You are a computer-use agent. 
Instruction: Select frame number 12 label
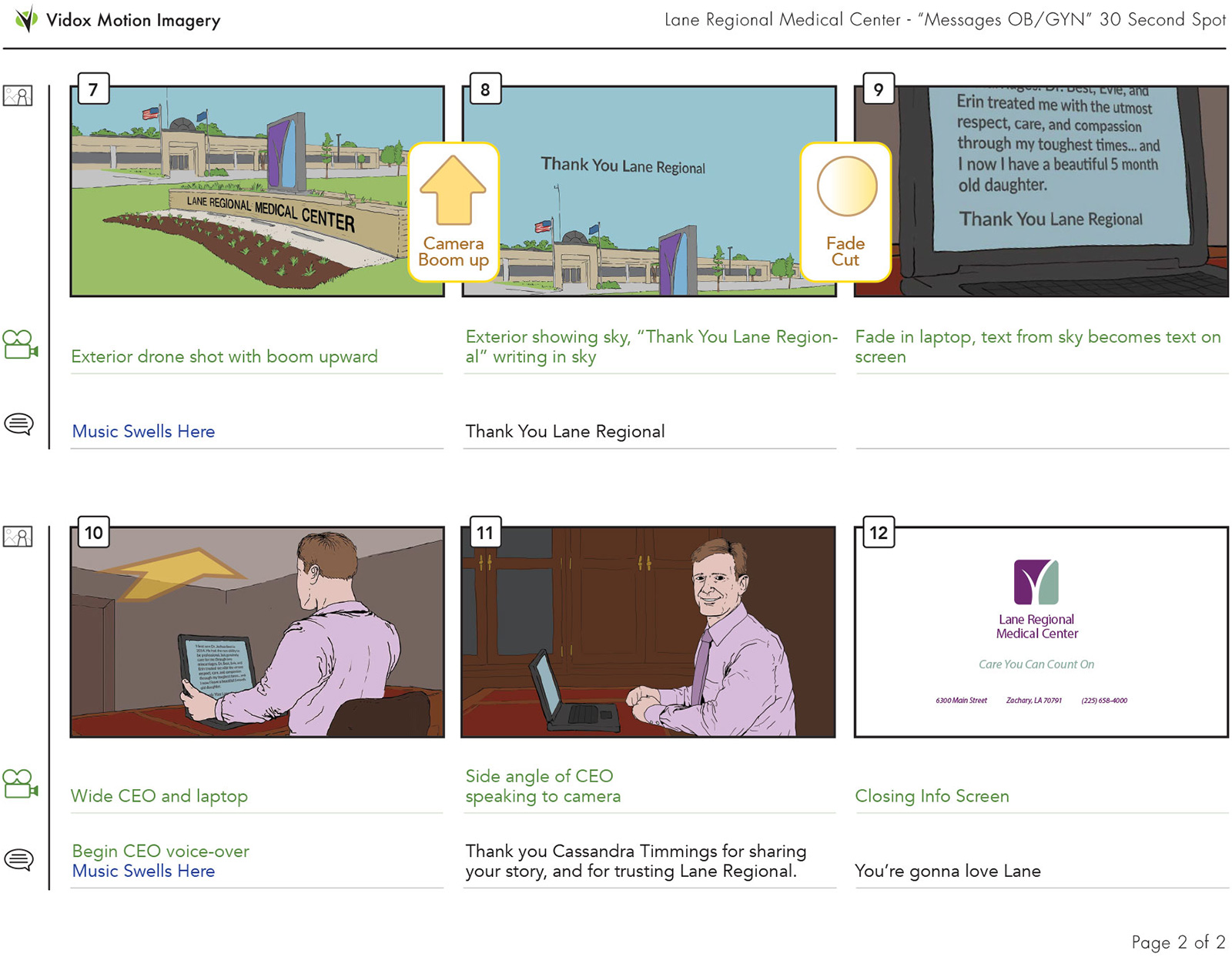[878, 533]
